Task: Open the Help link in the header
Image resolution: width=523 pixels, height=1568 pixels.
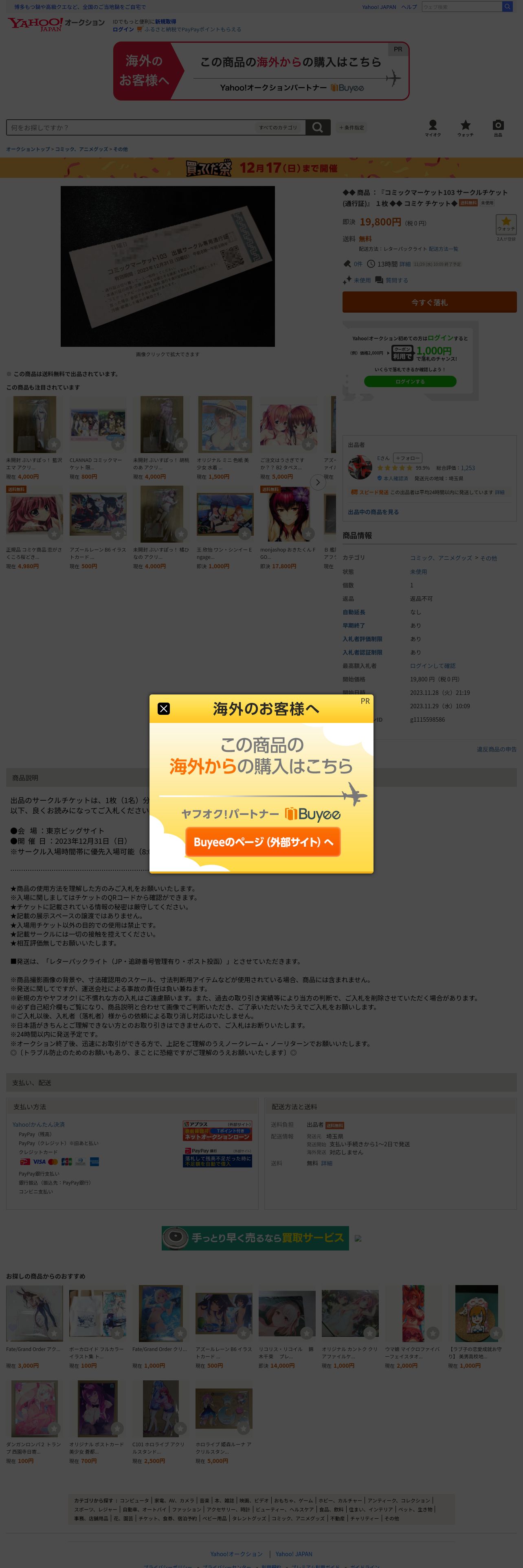Action: [x=409, y=7]
